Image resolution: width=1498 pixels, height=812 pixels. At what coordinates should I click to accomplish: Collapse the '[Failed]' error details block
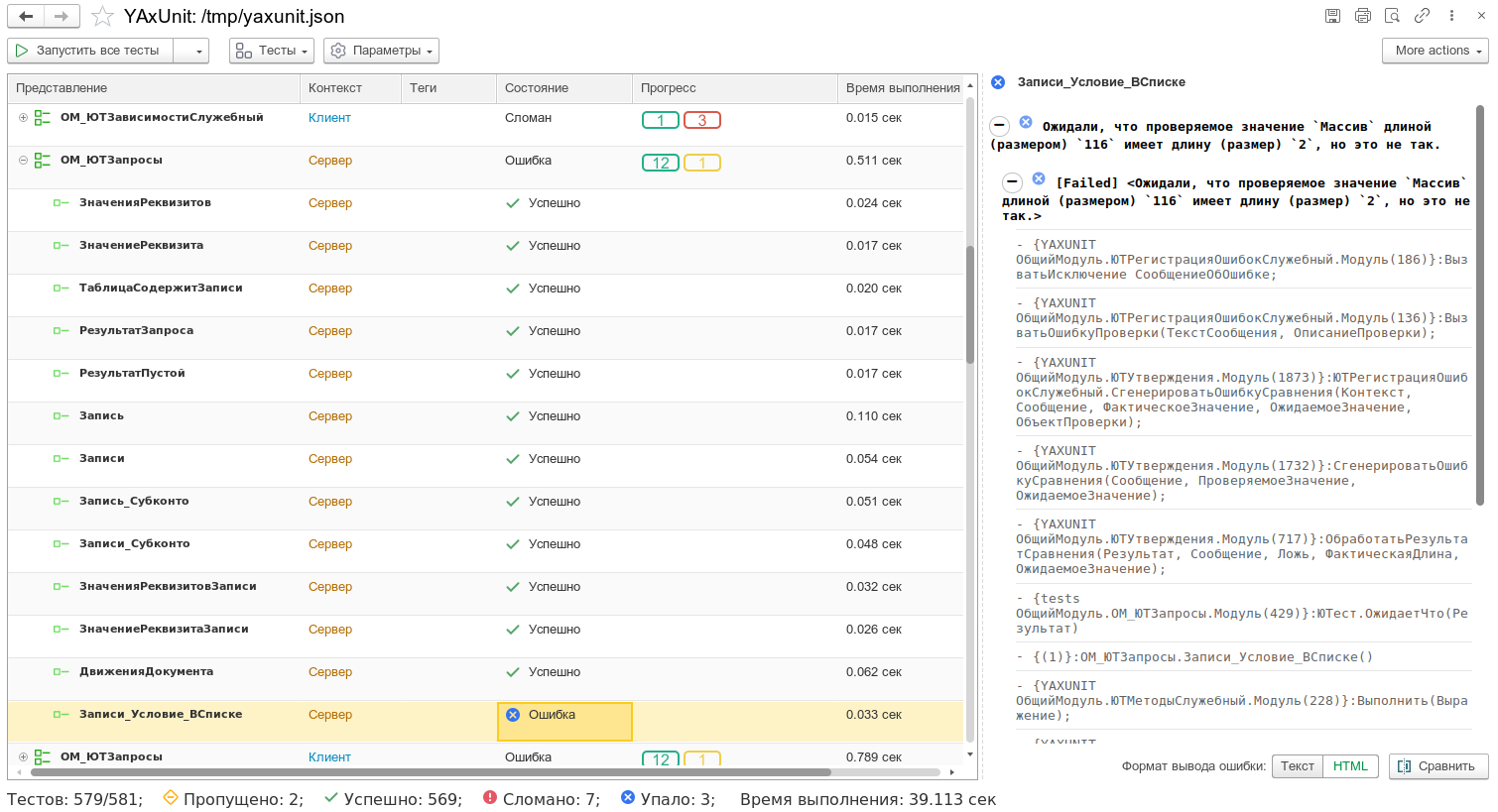point(1012,182)
